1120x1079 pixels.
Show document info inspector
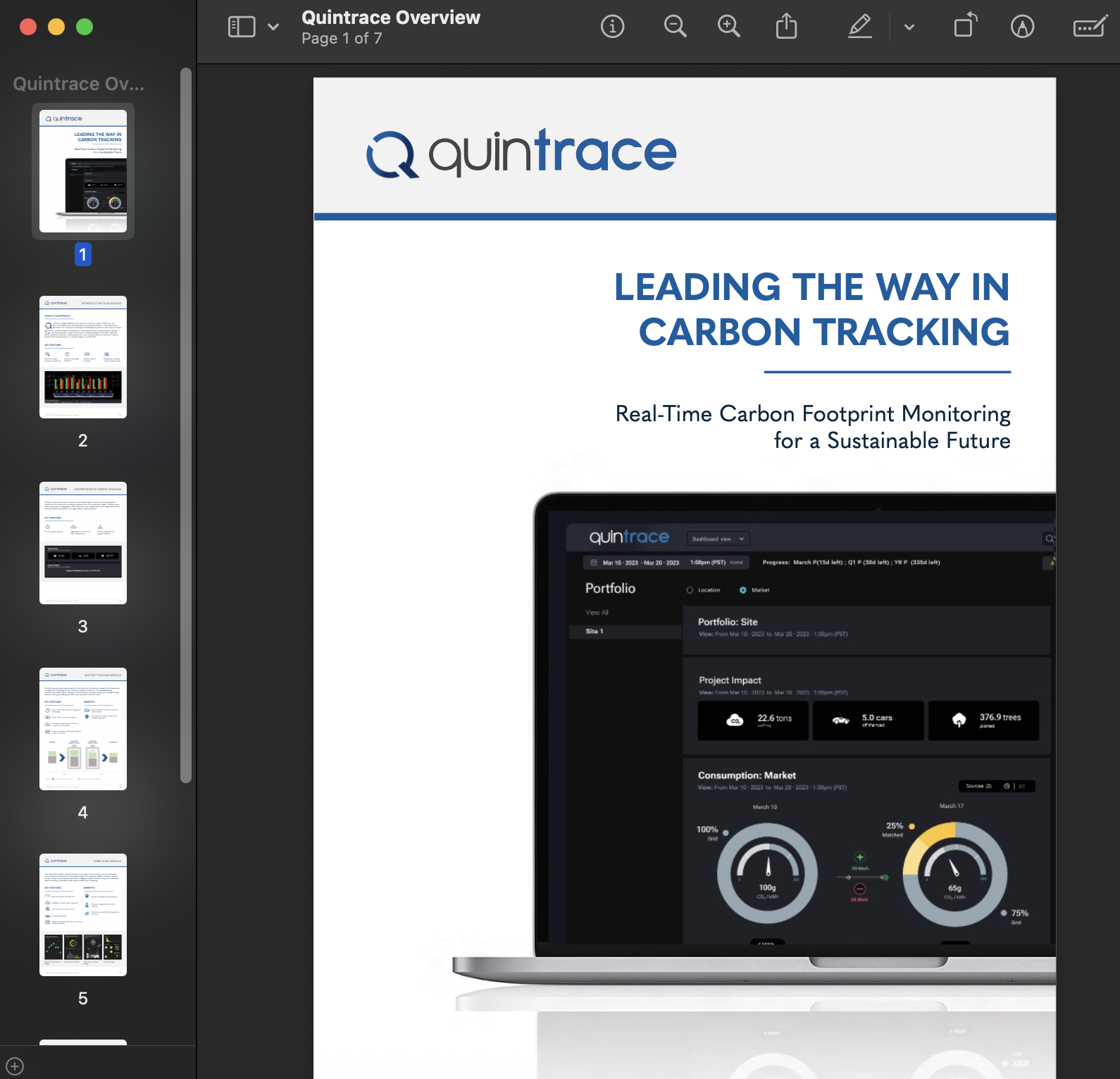pos(612,27)
